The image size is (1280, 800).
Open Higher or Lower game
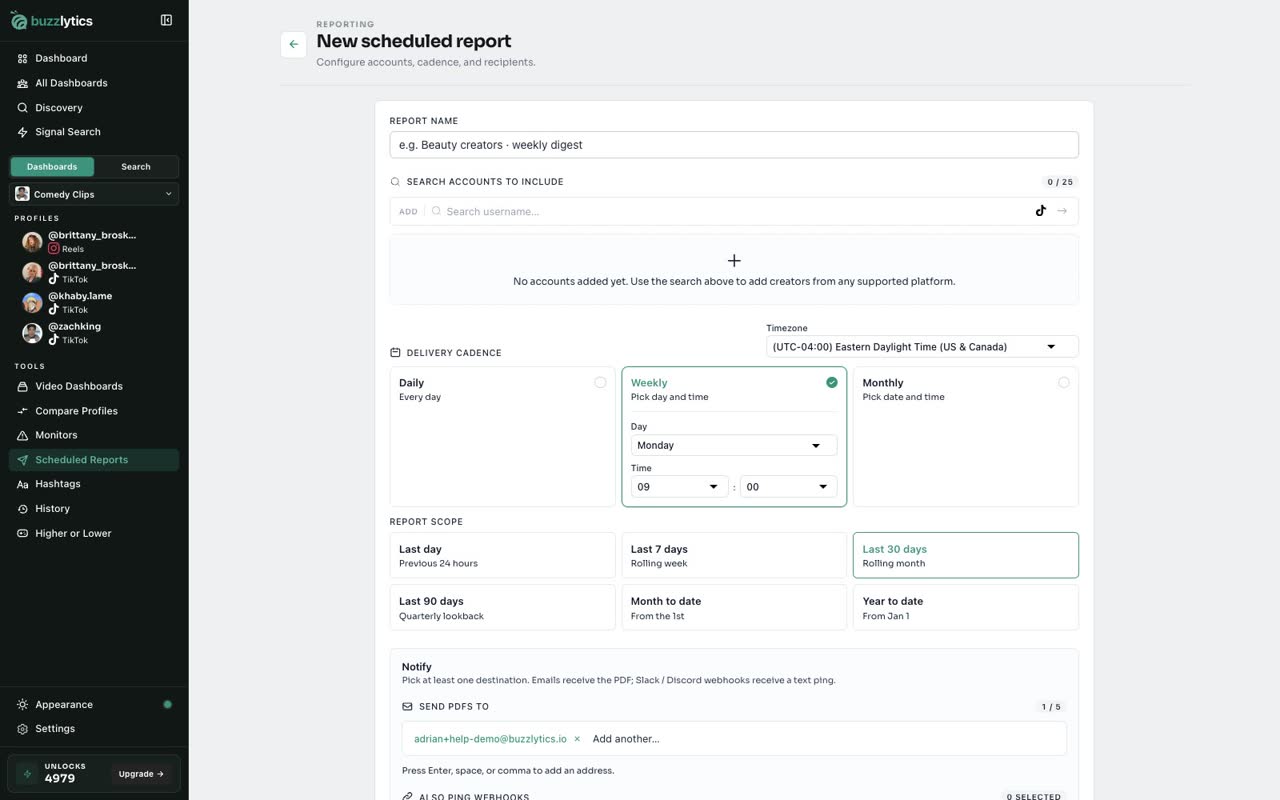94,533
